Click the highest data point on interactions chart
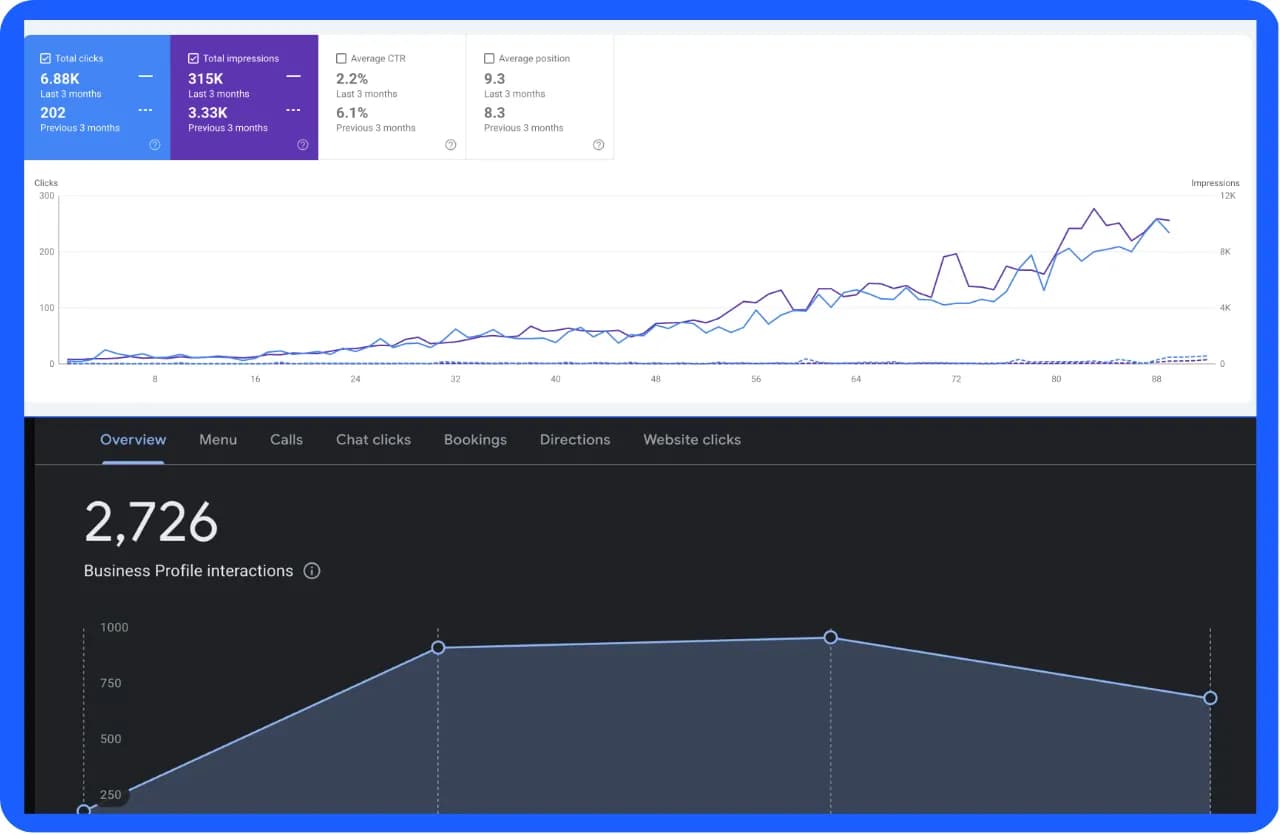The image size is (1280, 835). click(830, 637)
